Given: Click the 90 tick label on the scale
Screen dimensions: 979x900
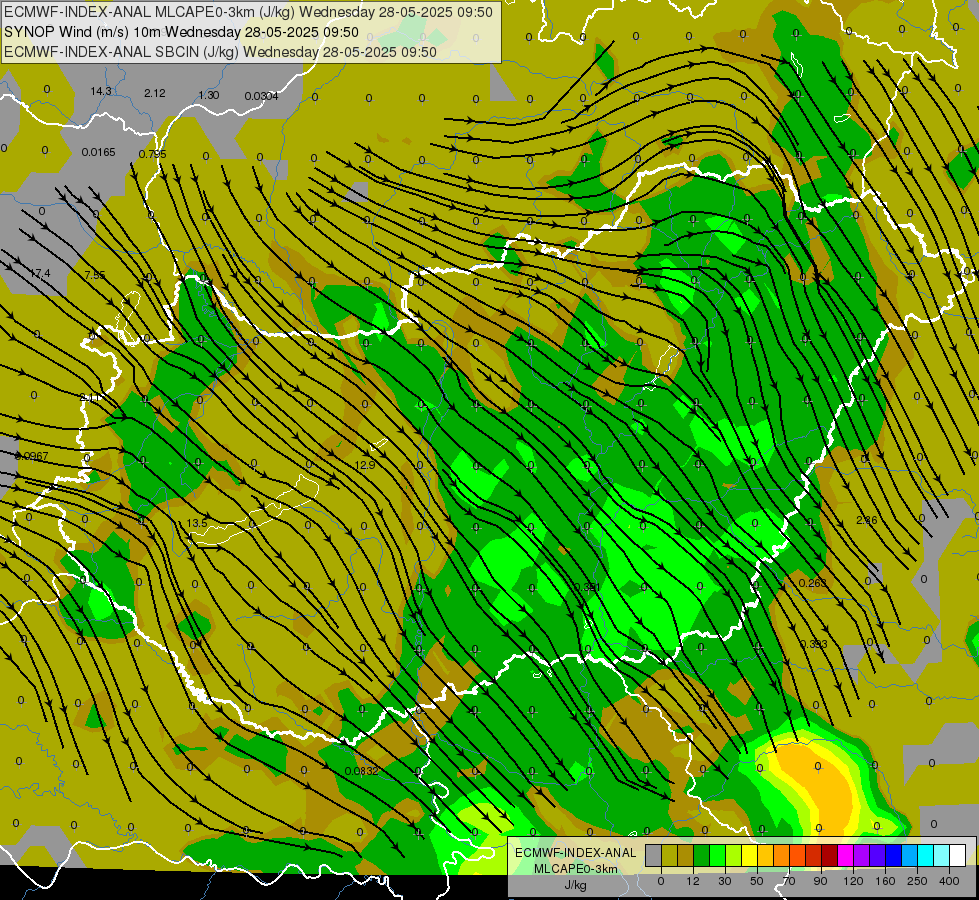Looking at the screenshot, I should (821, 881).
